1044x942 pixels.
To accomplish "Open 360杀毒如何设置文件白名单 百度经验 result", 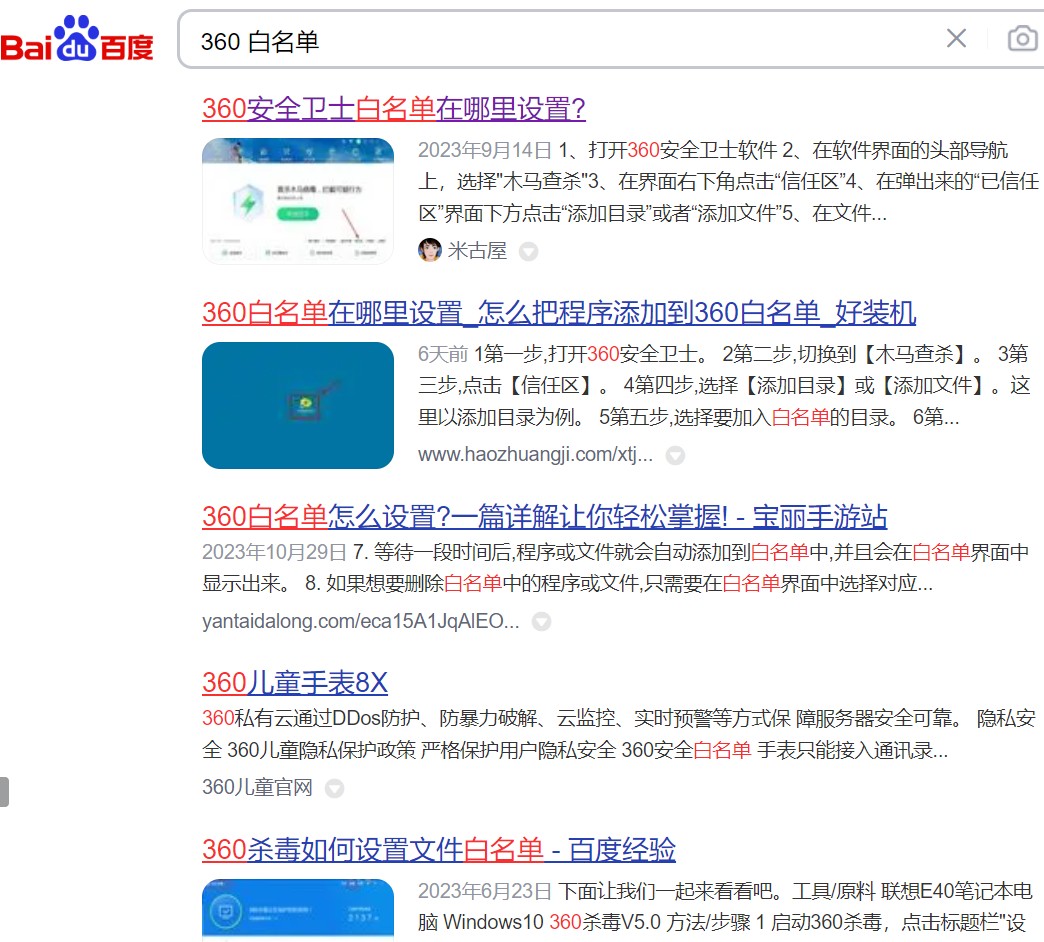I will 438,849.
